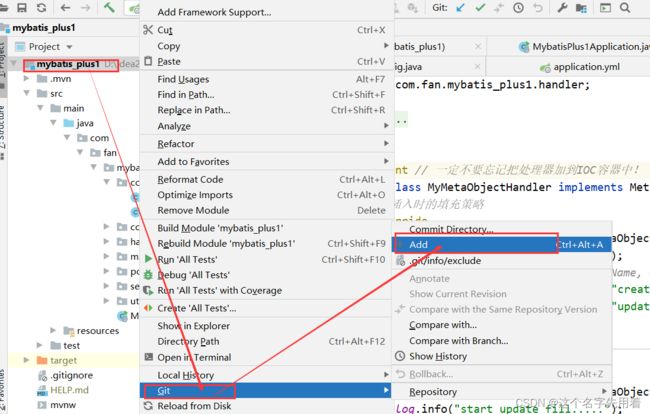This screenshot has width=650, height=414.
Task: Click the Git Rollback undo icon
Action: (x=538, y=7)
